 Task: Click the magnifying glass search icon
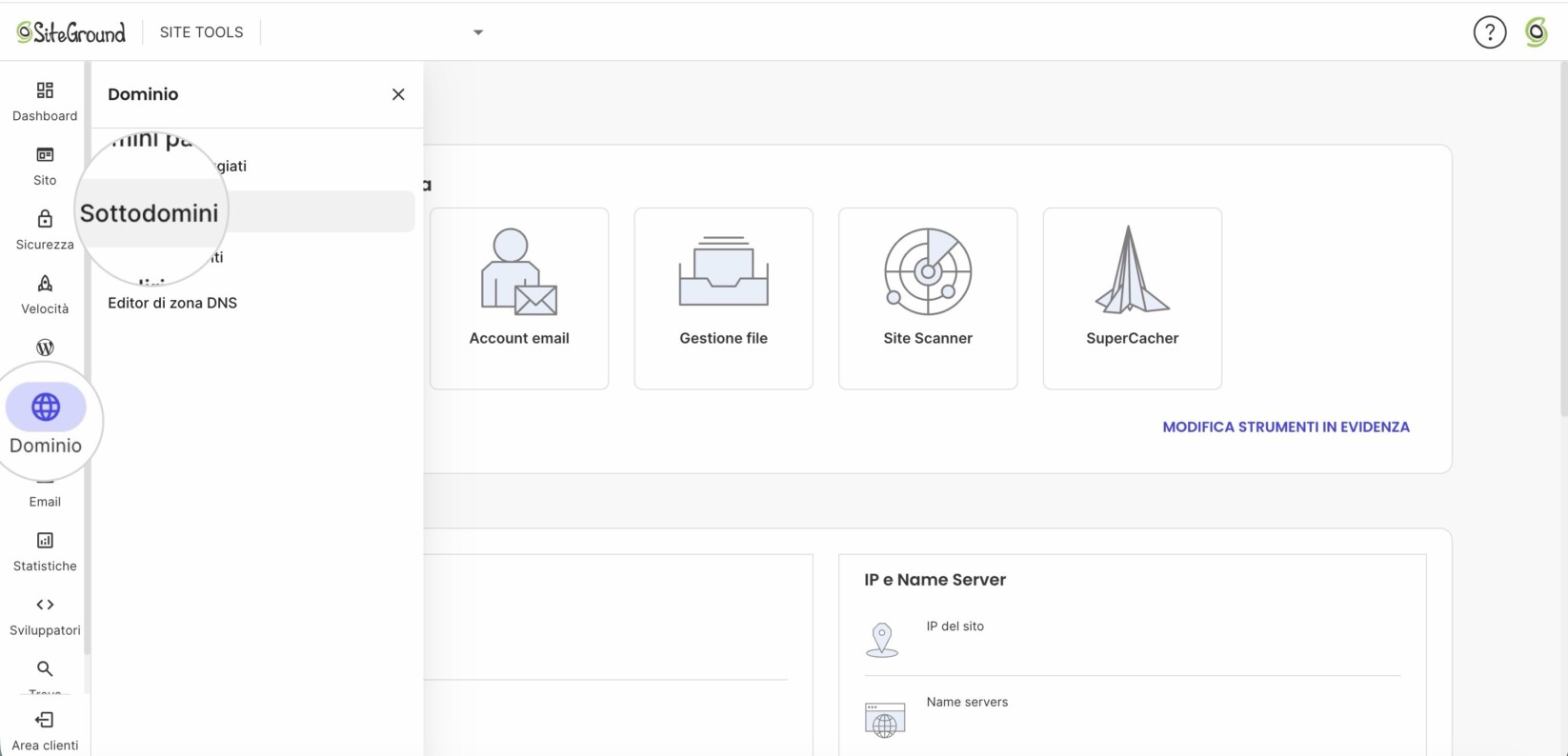click(x=45, y=668)
